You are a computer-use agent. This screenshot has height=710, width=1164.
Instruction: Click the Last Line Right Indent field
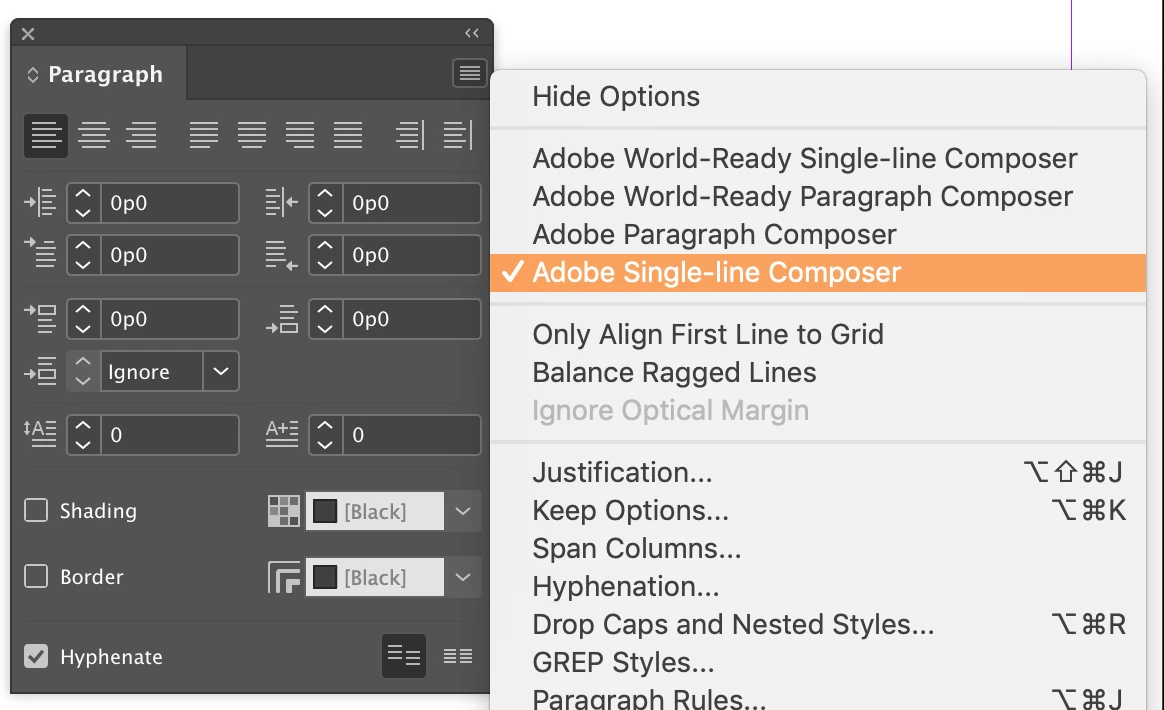[x=411, y=255]
